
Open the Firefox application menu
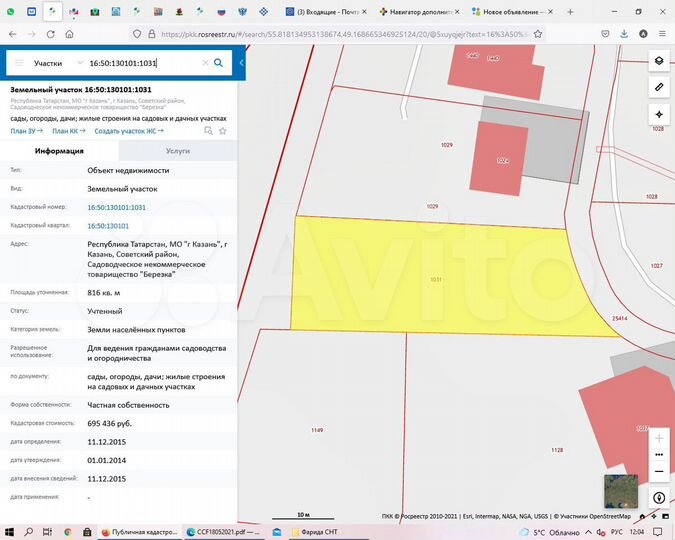coord(662,34)
